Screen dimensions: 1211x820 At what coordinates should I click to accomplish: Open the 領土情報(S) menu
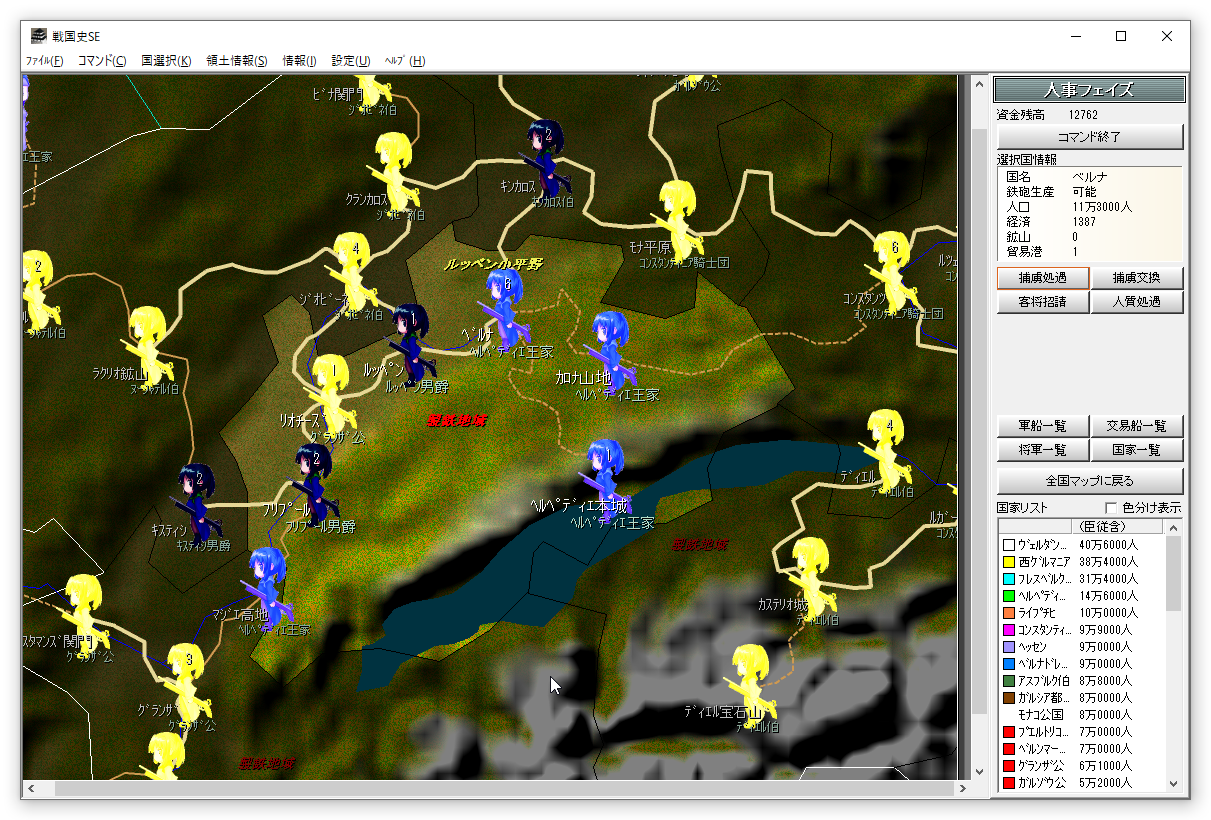point(237,61)
